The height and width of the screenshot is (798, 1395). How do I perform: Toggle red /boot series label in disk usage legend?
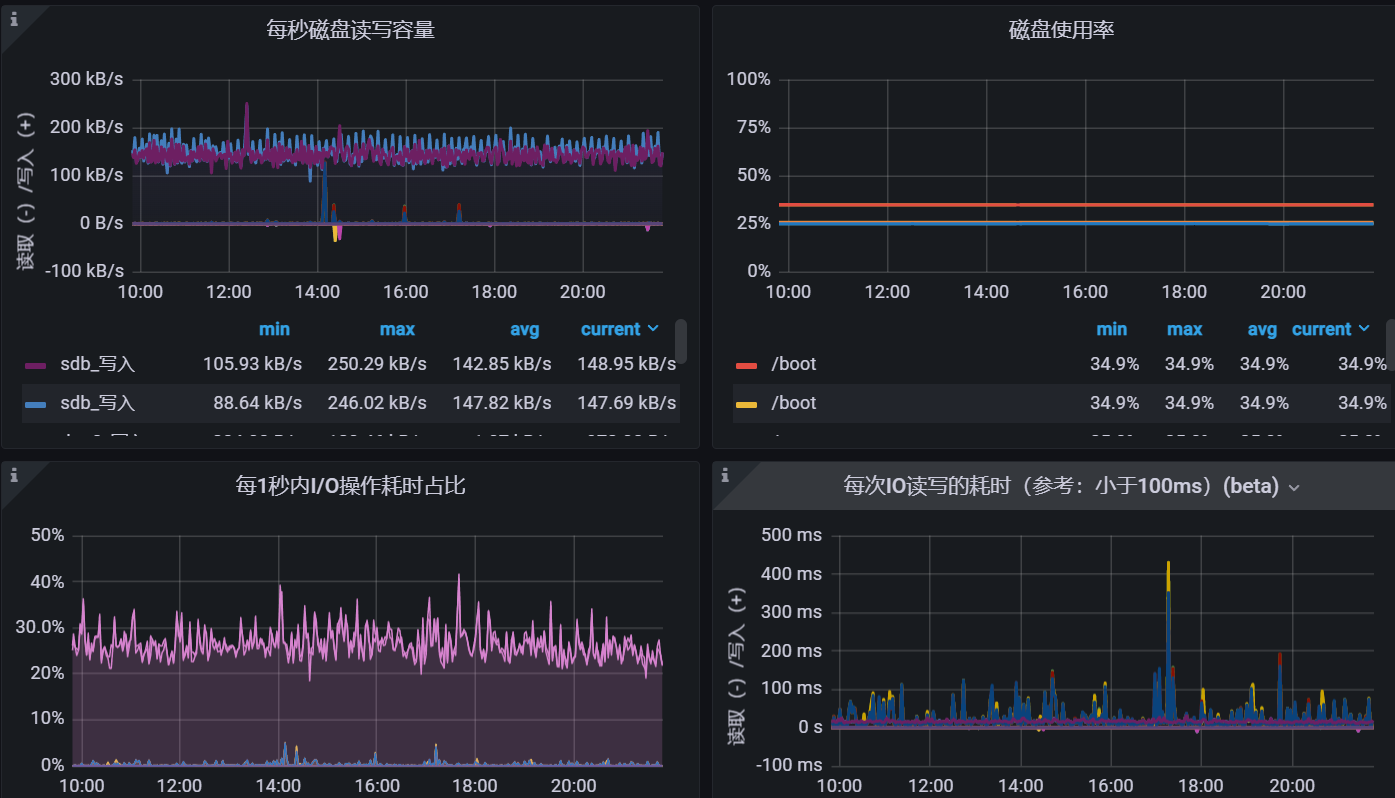pyautogui.click(x=794, y=365)
